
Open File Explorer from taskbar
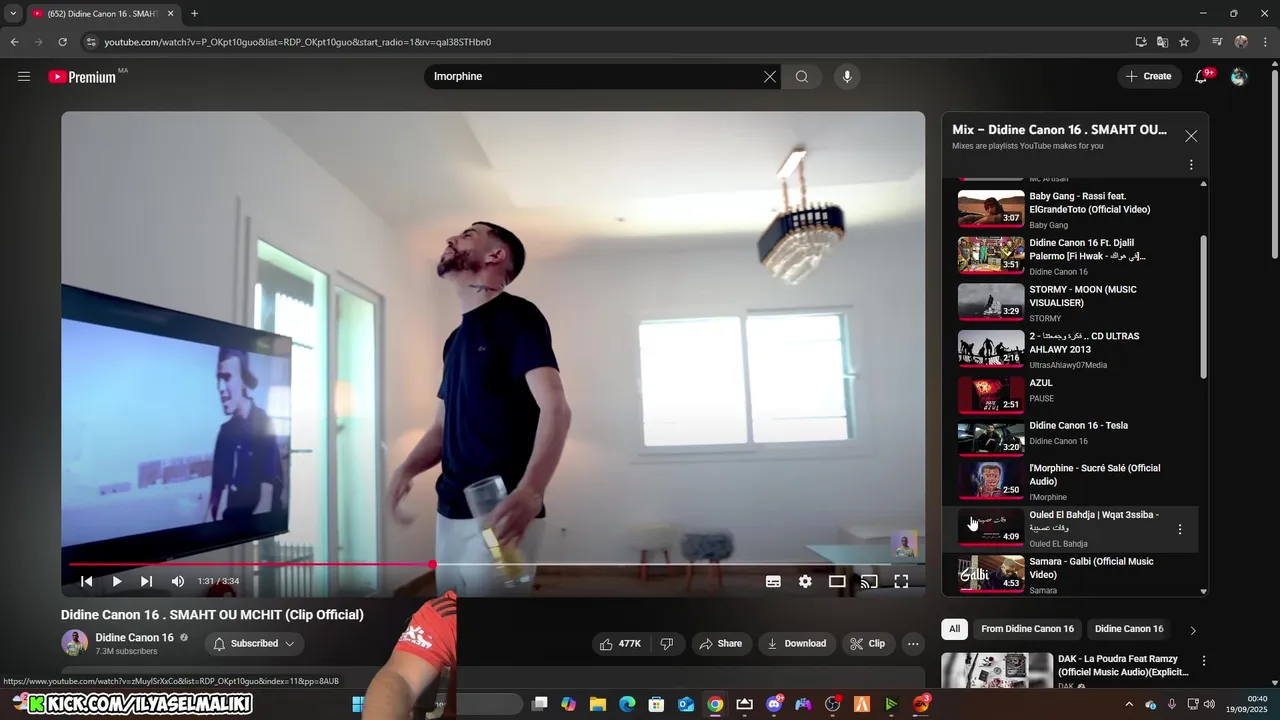tap(598, 704)
